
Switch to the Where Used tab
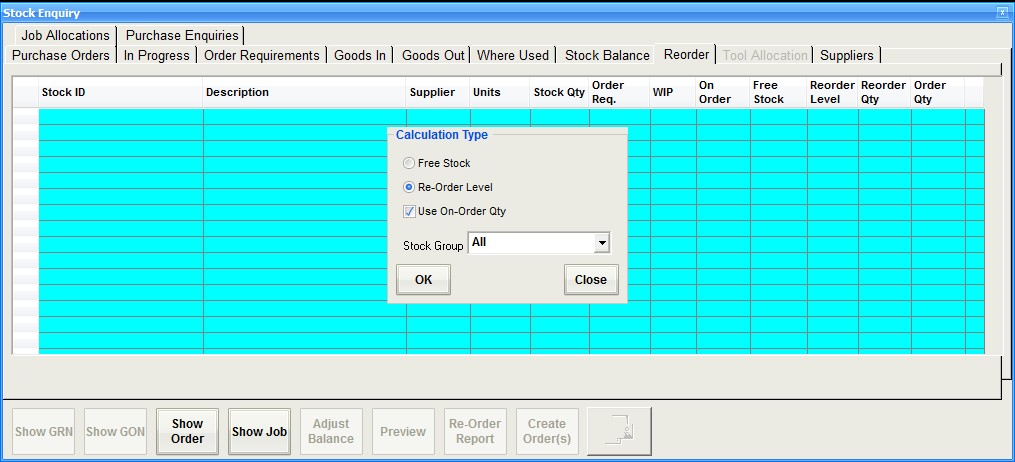[513, 55]
